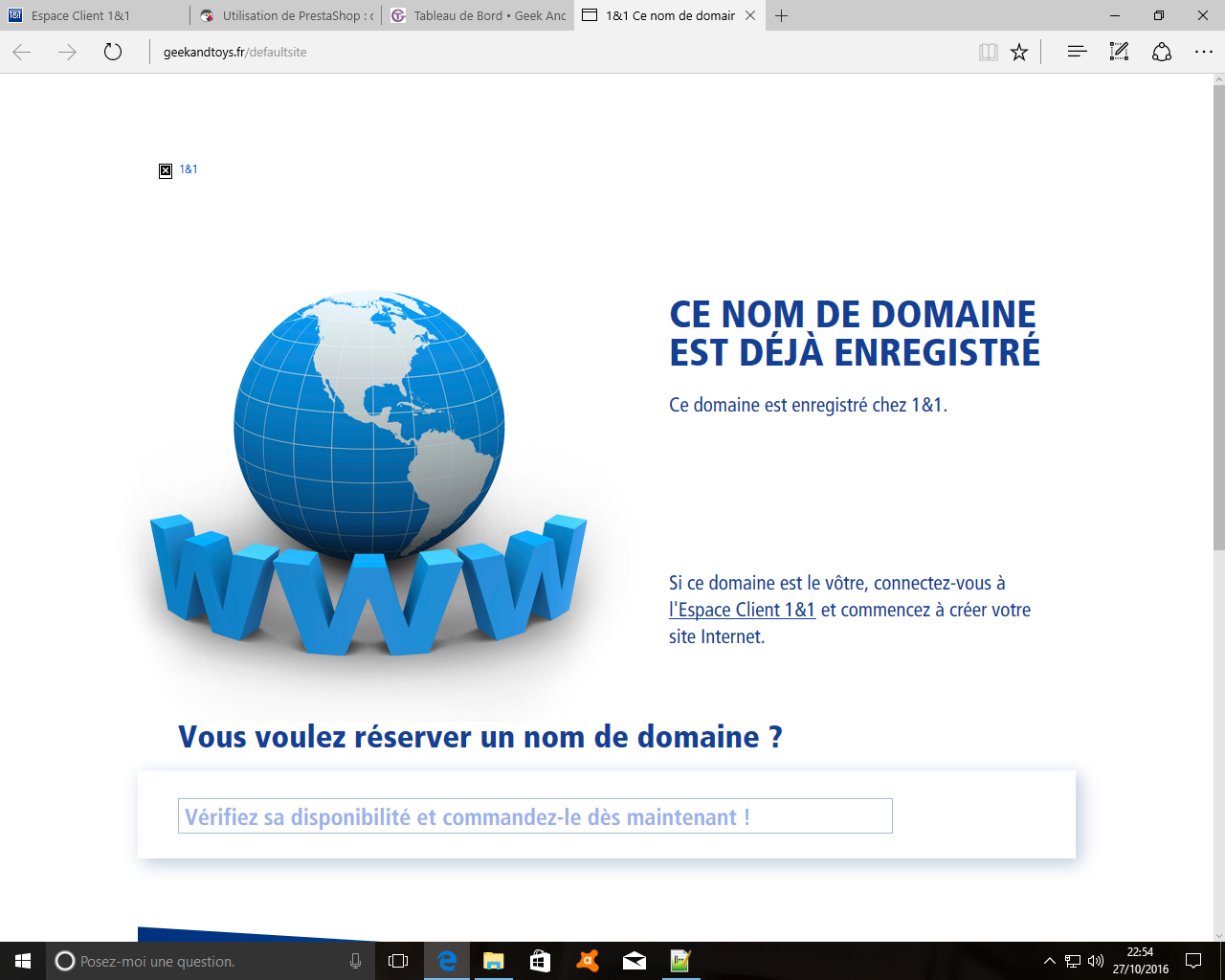Click heading Vous voulez réserver un nom de domaine
This screenshot has width=1225, height=980.
coord(480,737)
